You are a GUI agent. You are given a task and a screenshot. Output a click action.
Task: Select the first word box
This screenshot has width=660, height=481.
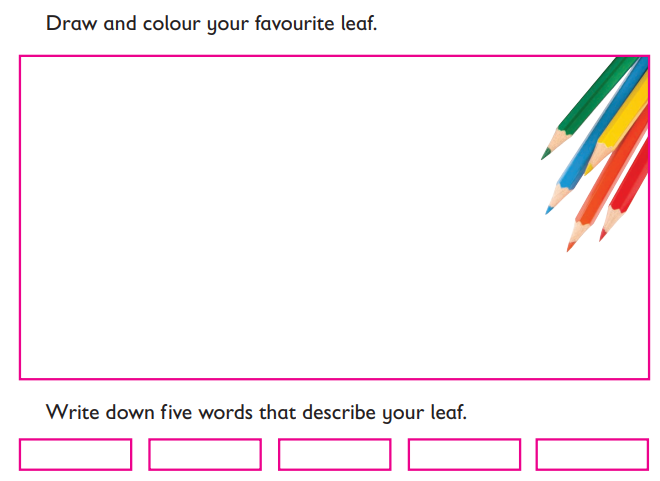pos(76,454)
